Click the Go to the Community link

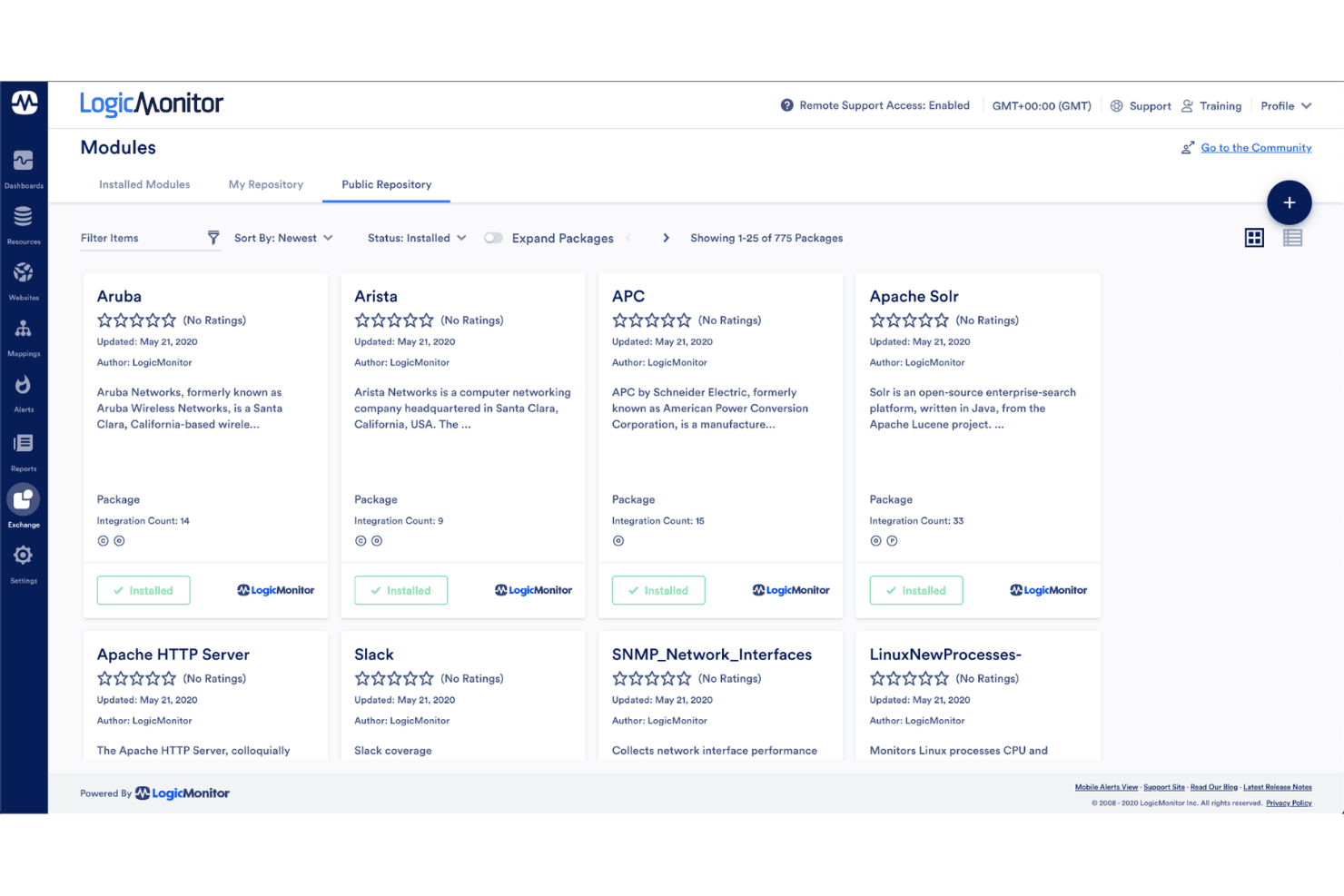(1256, 148)
